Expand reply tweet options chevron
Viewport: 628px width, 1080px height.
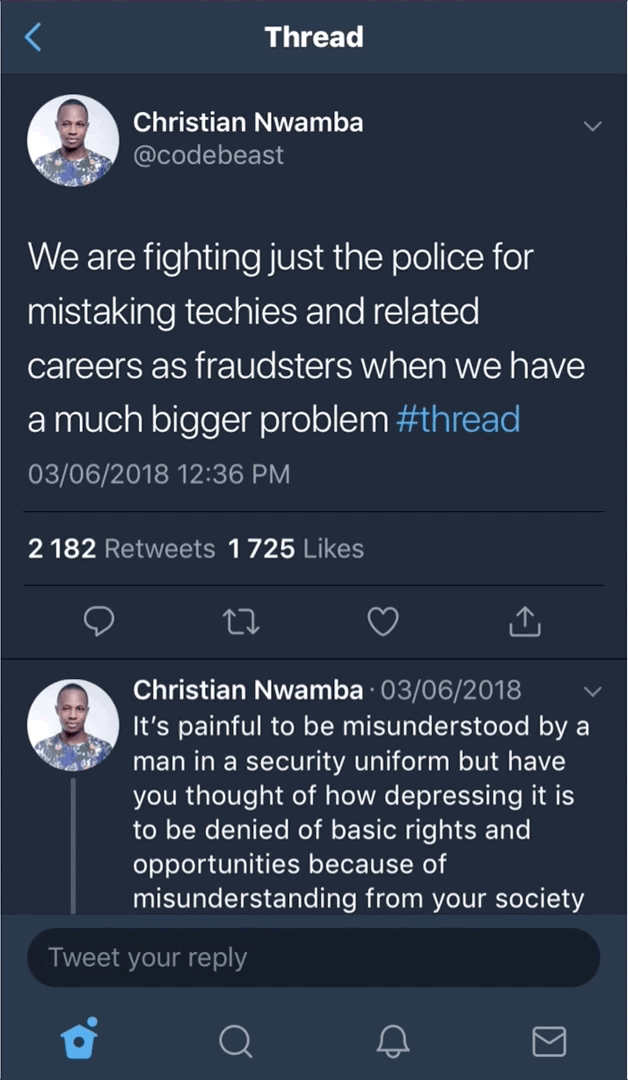[x=592, y=691]
